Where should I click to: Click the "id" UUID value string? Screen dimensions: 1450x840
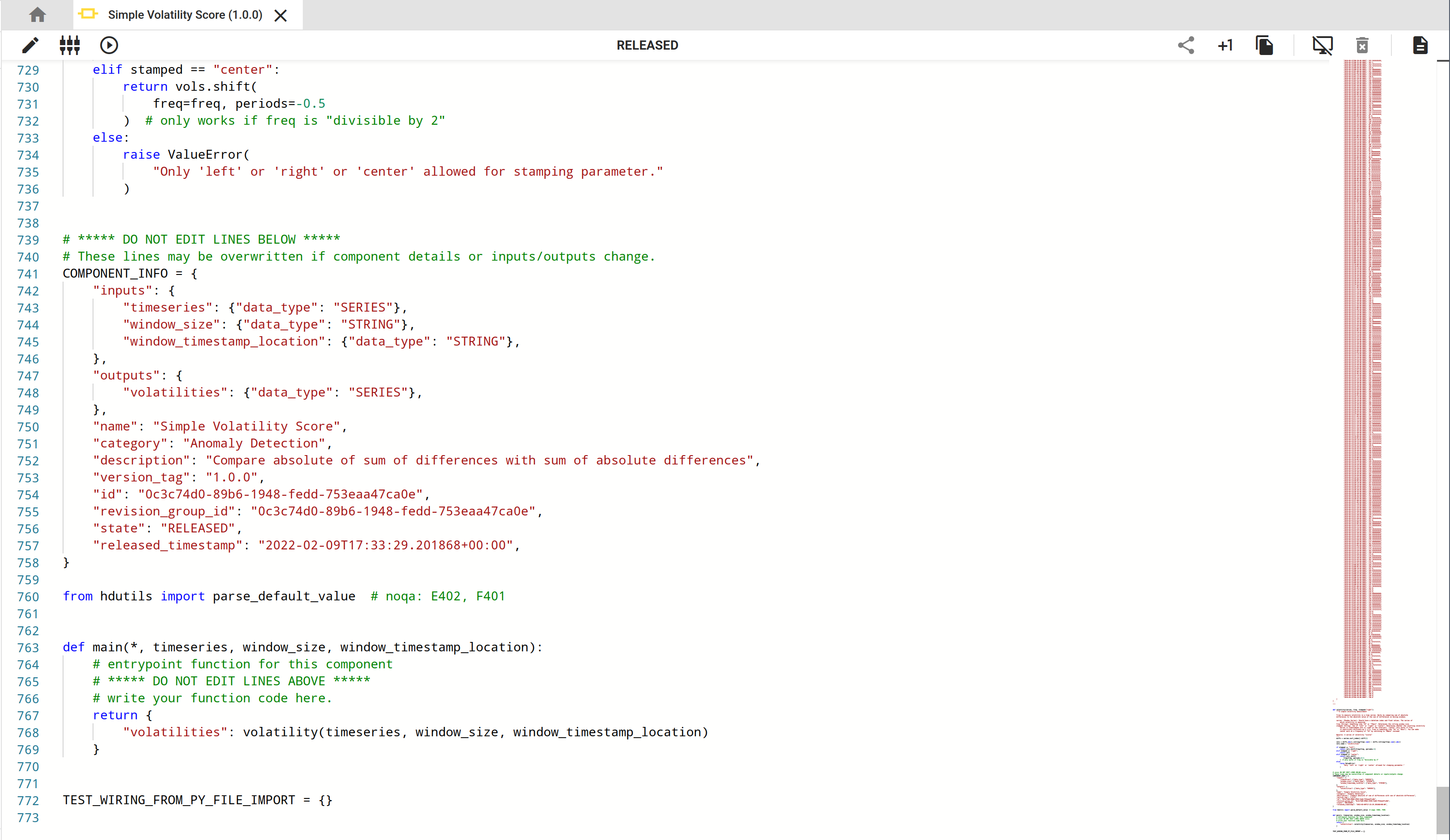coord(281,494)
